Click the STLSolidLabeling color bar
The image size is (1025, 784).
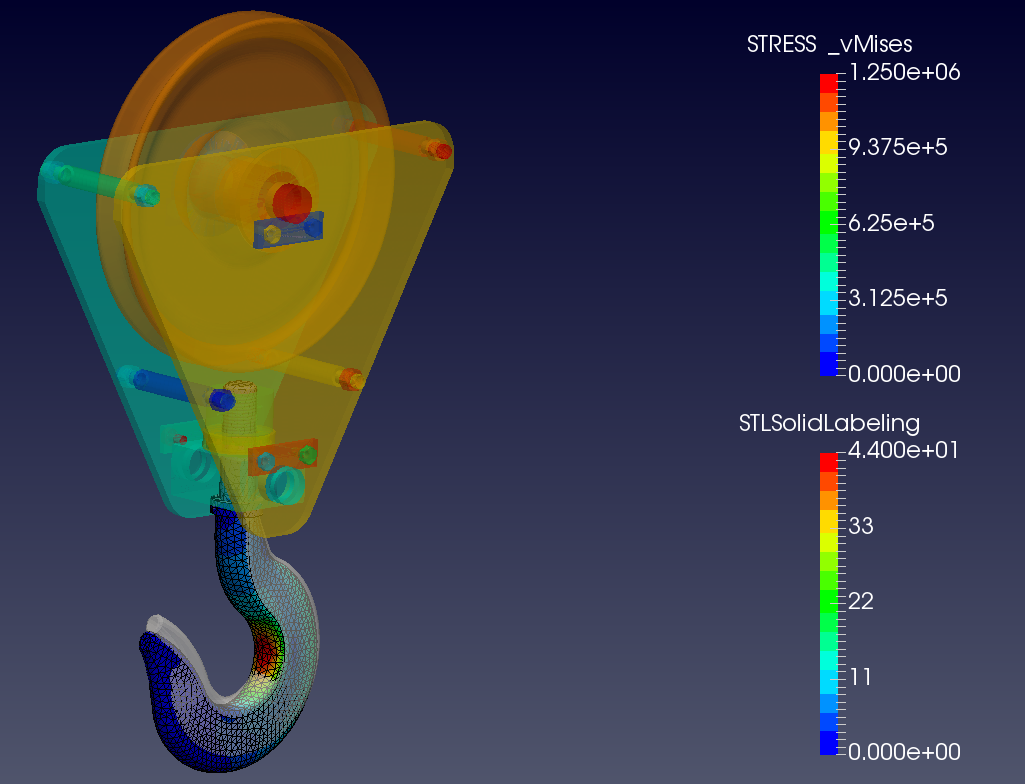point(828,604)
